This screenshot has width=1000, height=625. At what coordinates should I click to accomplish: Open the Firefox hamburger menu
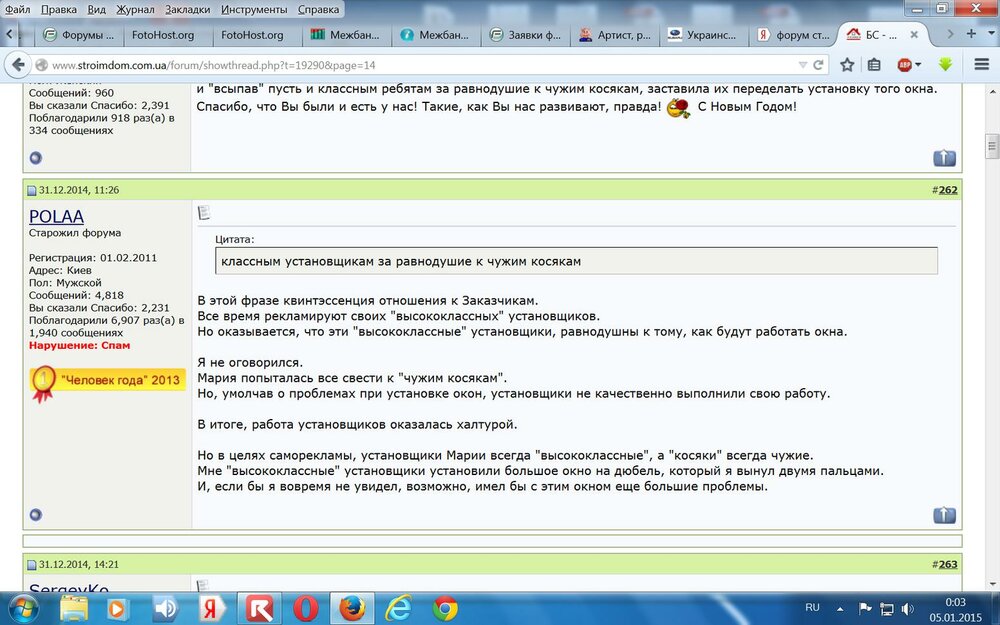[x=981, y=64]
